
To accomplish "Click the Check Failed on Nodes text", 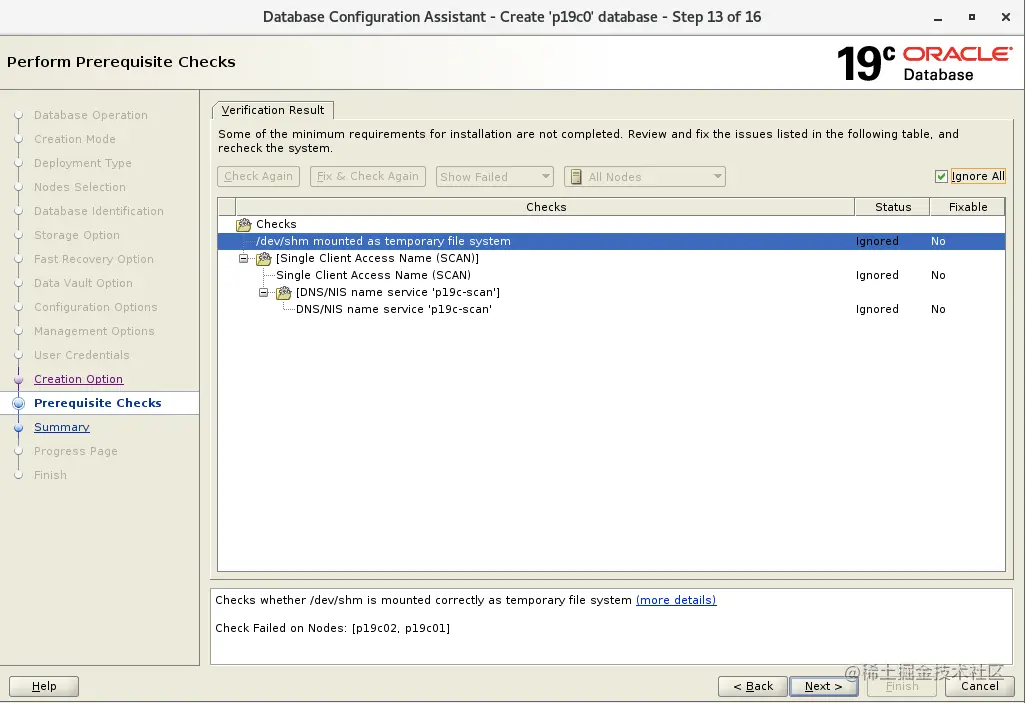I will [x=332, y=628].
